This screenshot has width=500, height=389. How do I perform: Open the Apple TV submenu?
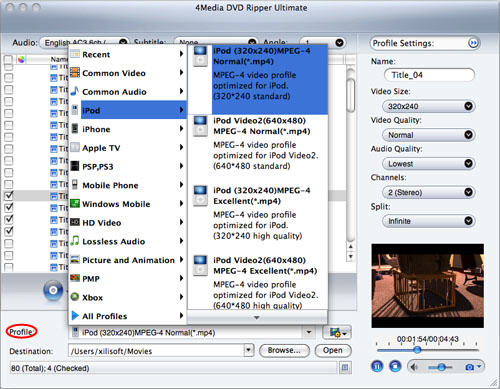128,147
